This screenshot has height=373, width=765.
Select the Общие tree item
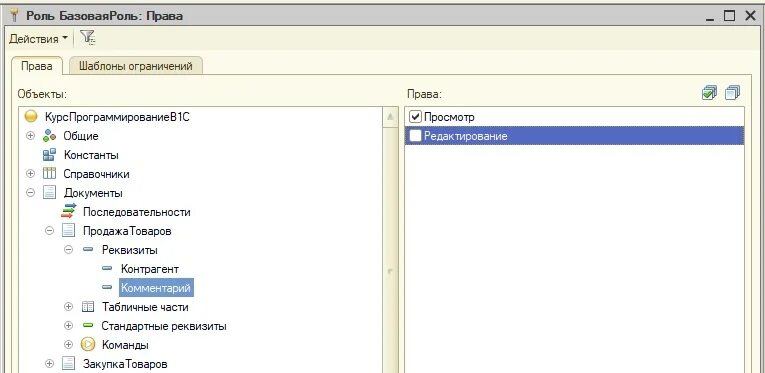(x=81, y=136)
